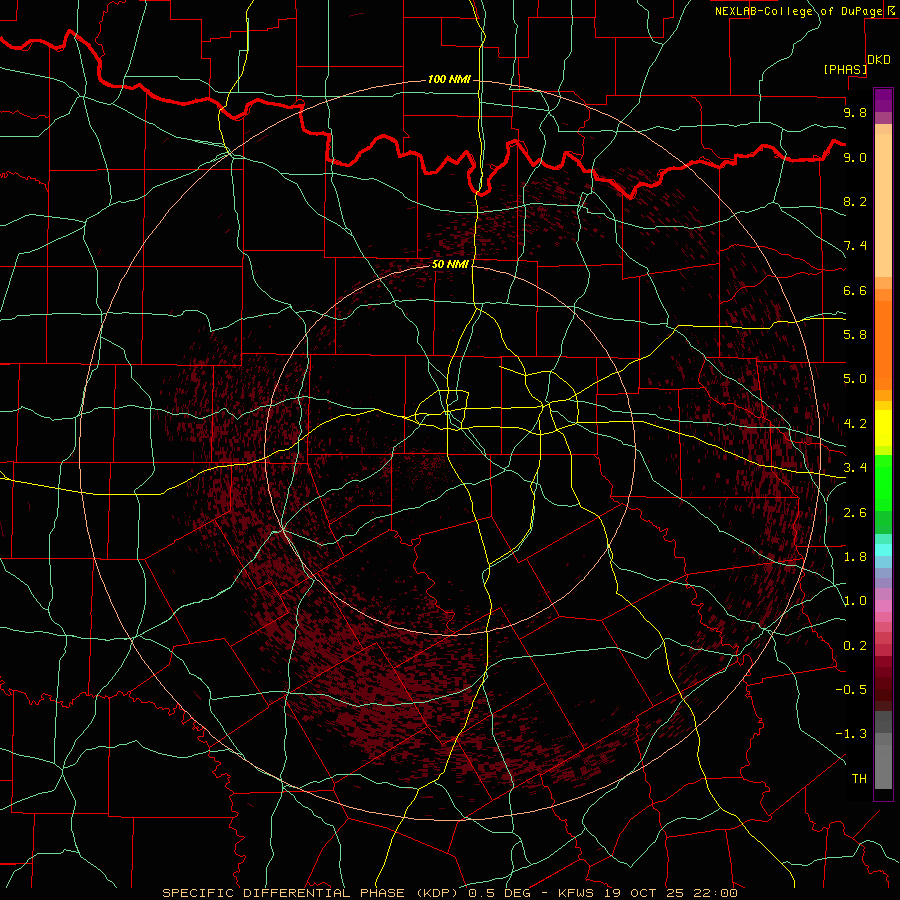This screenshot has width=900, height=900.
Task: Click the 100 NMI range ring label
Action: 449,79
